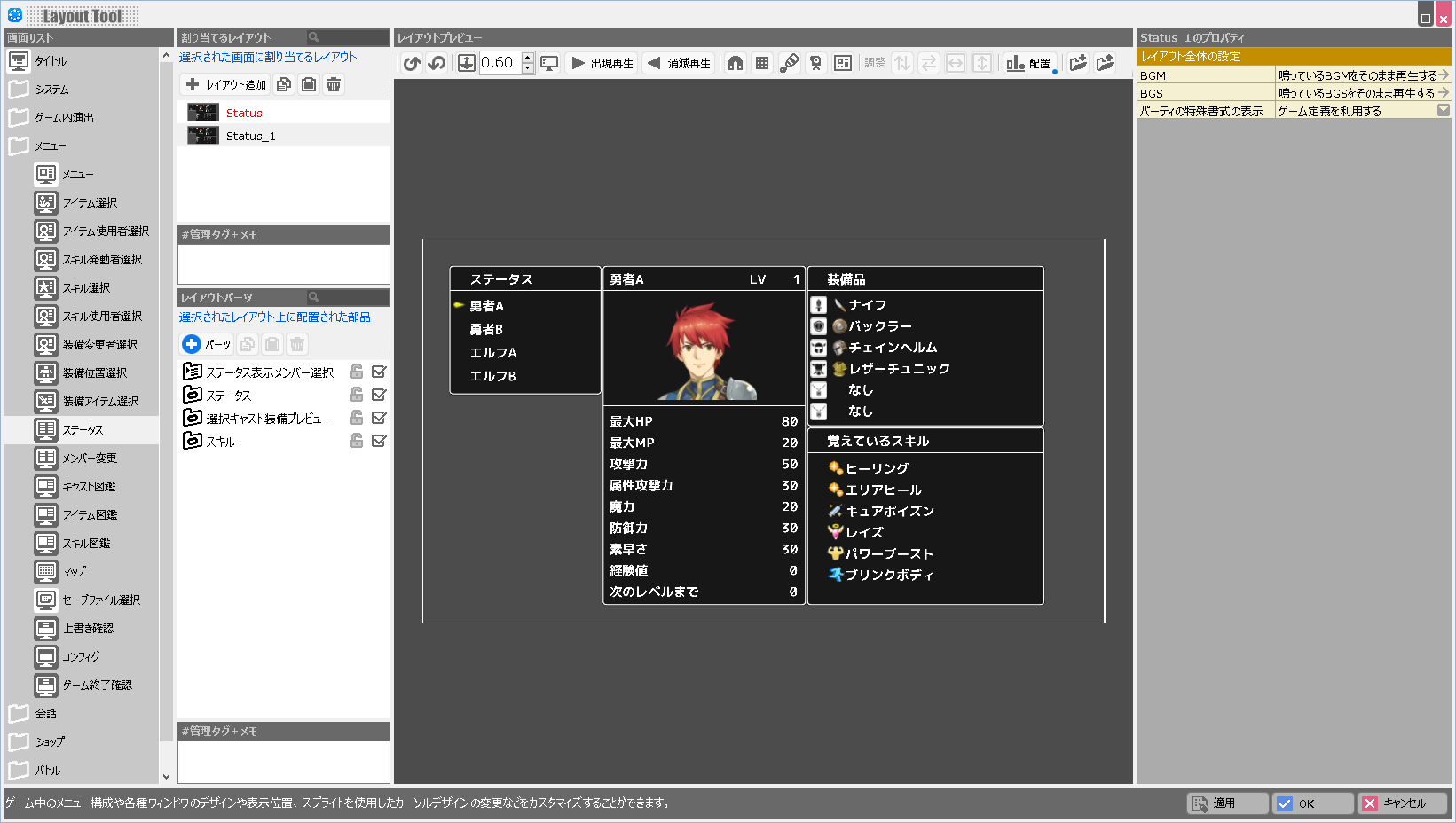Toggle lock on 選択キャスト装備プレビュー part
The width and height of the screenshot is (1456, 823).
[357, 418]
